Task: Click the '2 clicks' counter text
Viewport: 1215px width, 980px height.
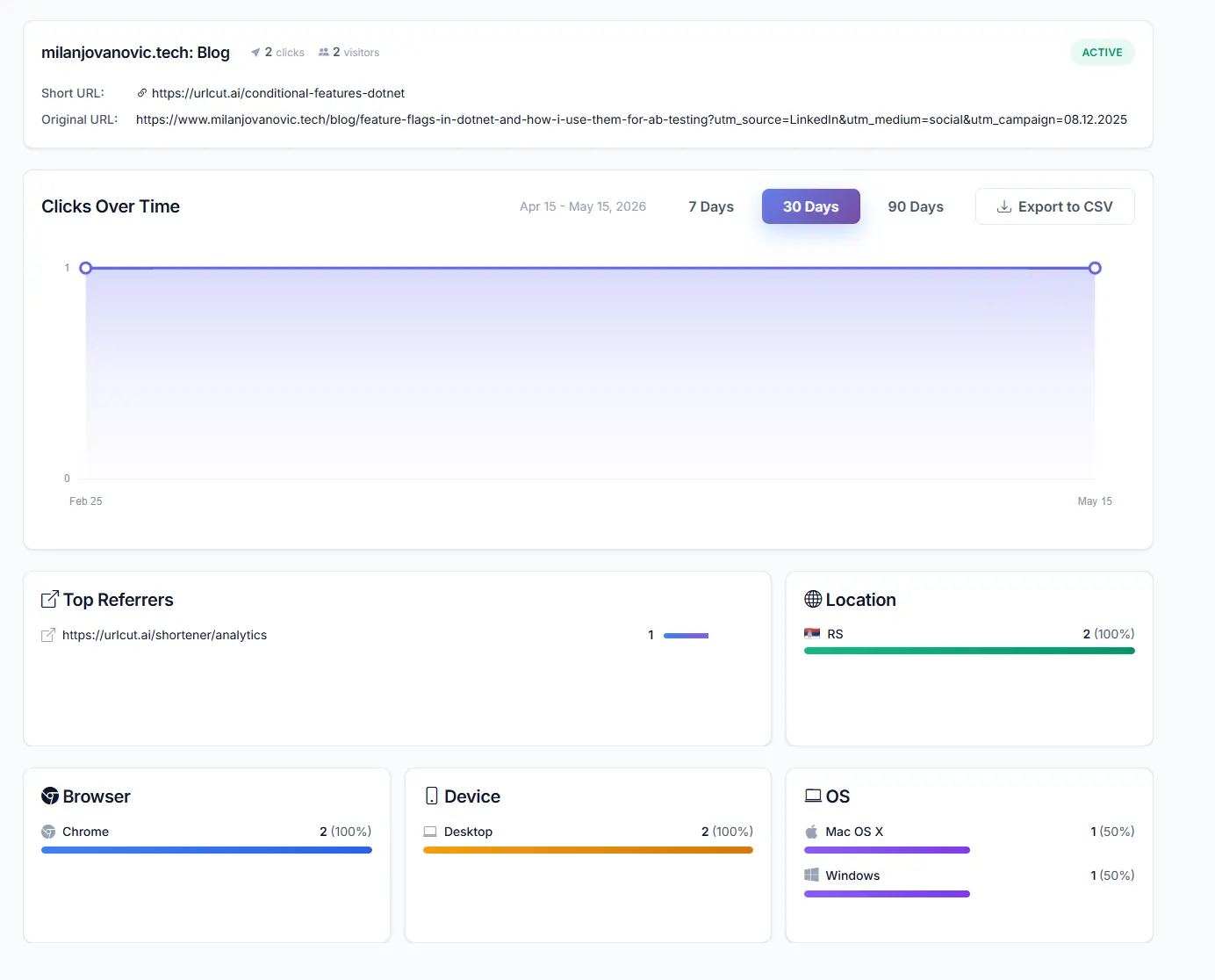Action: tap(284, 53)
